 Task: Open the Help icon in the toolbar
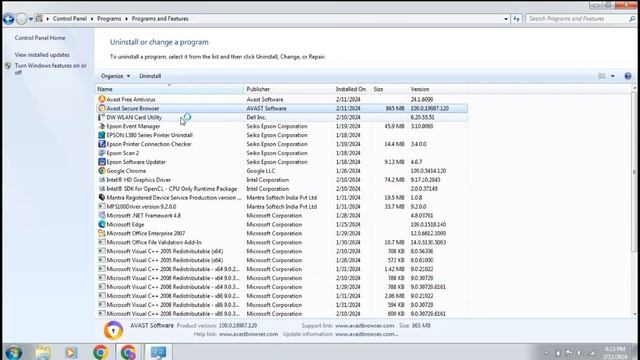coord(628,76)
